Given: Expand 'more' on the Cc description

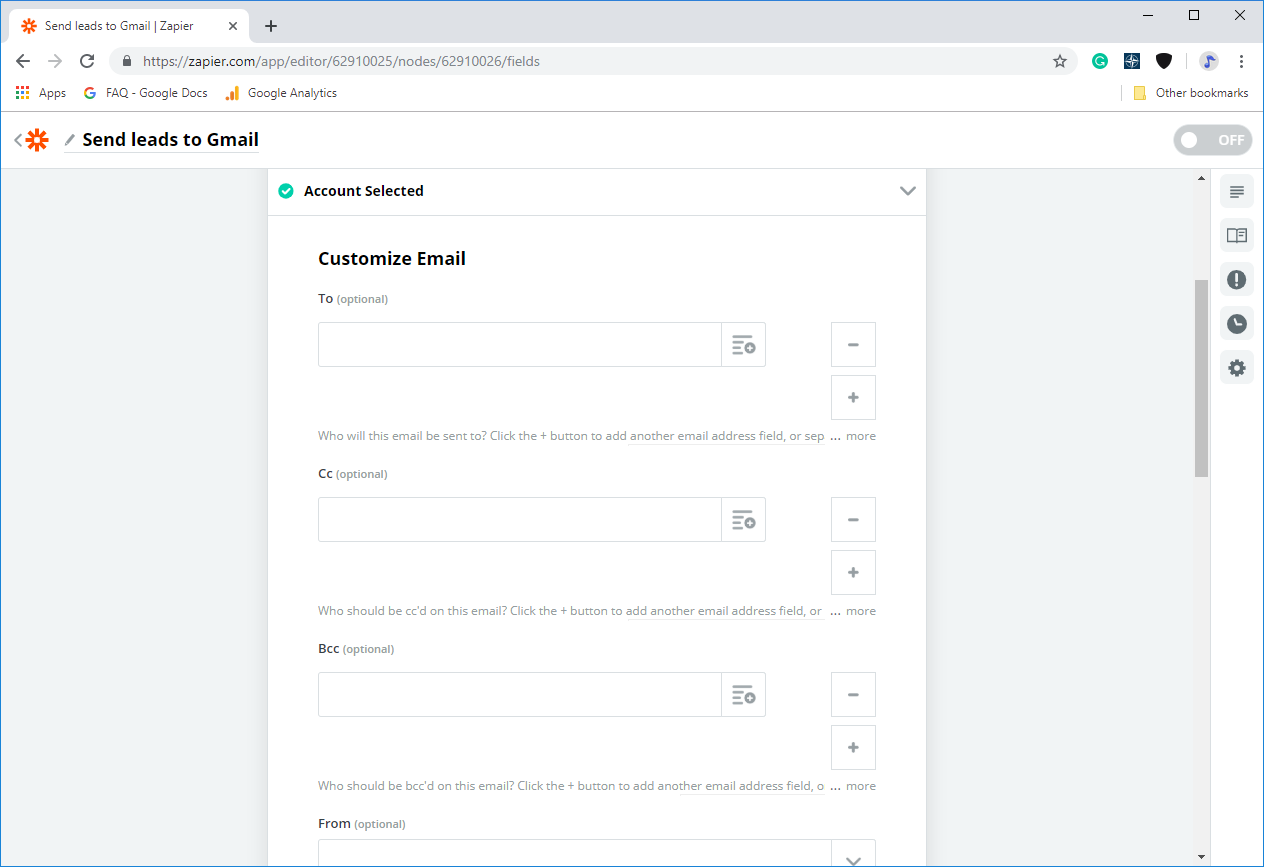Looking at the screenshot, I should point(860,611).
